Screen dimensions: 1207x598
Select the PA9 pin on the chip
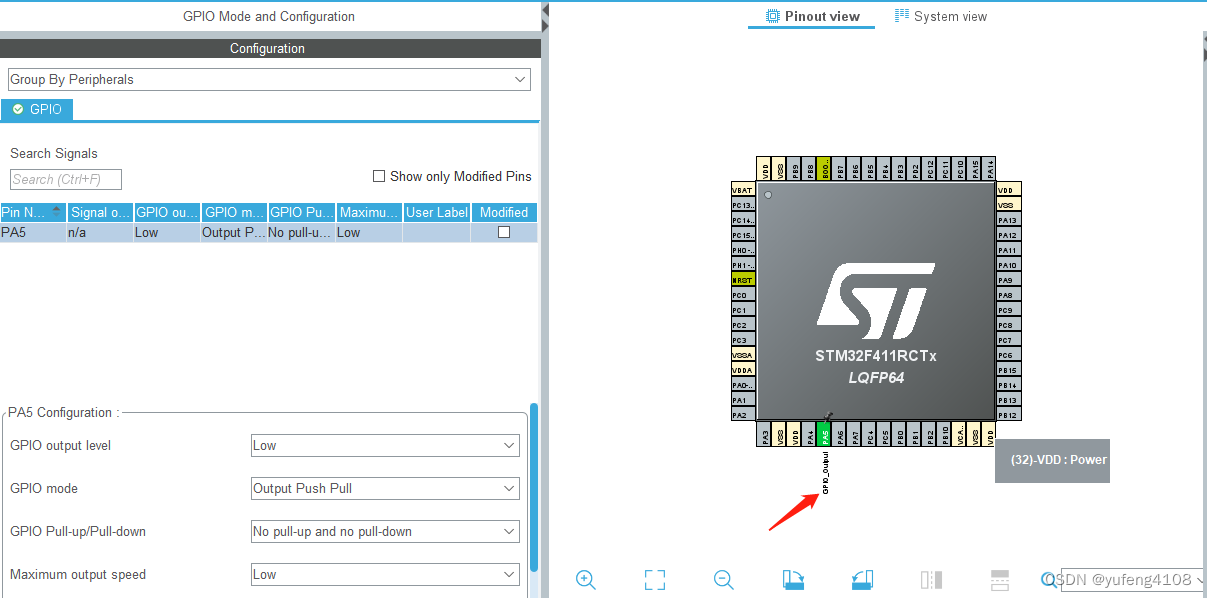[1009, 280]
